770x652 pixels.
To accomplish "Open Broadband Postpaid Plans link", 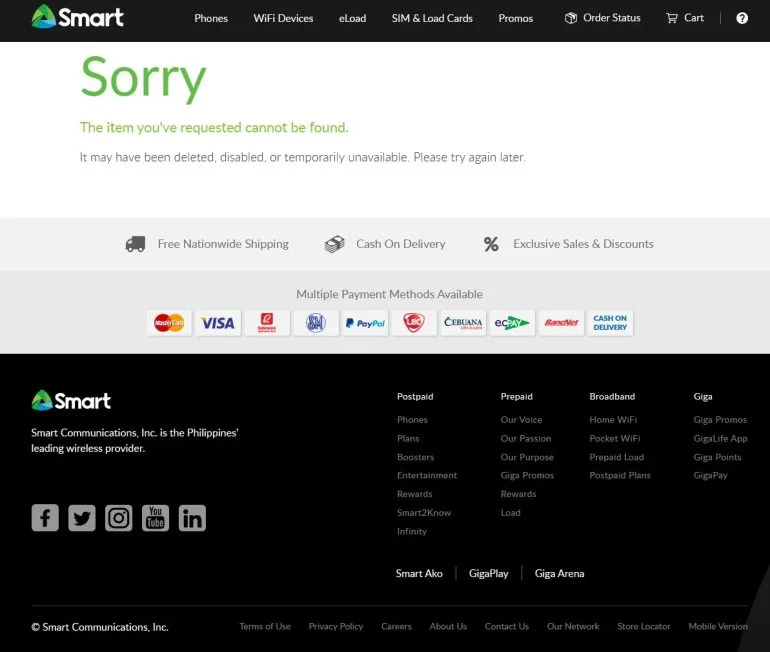I will coord(620,475).
